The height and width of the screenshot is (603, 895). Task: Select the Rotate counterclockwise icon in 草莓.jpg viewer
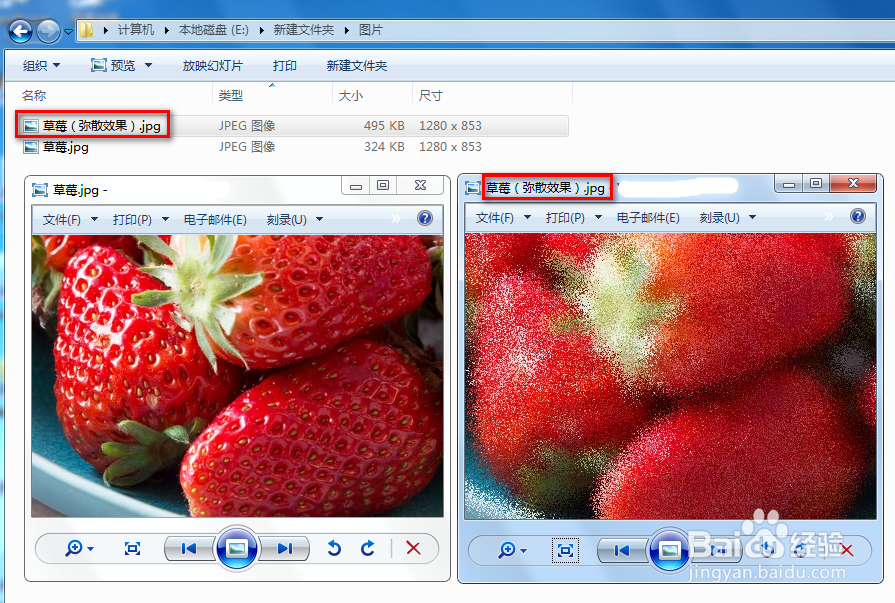(x=334, y=549)
